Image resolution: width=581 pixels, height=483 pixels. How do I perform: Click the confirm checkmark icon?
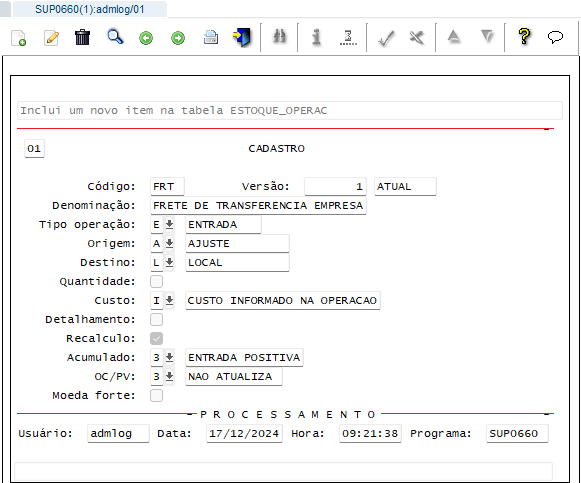click(x=385, y=38)
